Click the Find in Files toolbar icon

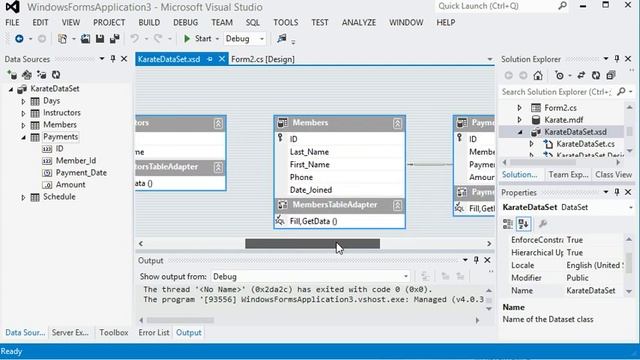click(282, 39)
